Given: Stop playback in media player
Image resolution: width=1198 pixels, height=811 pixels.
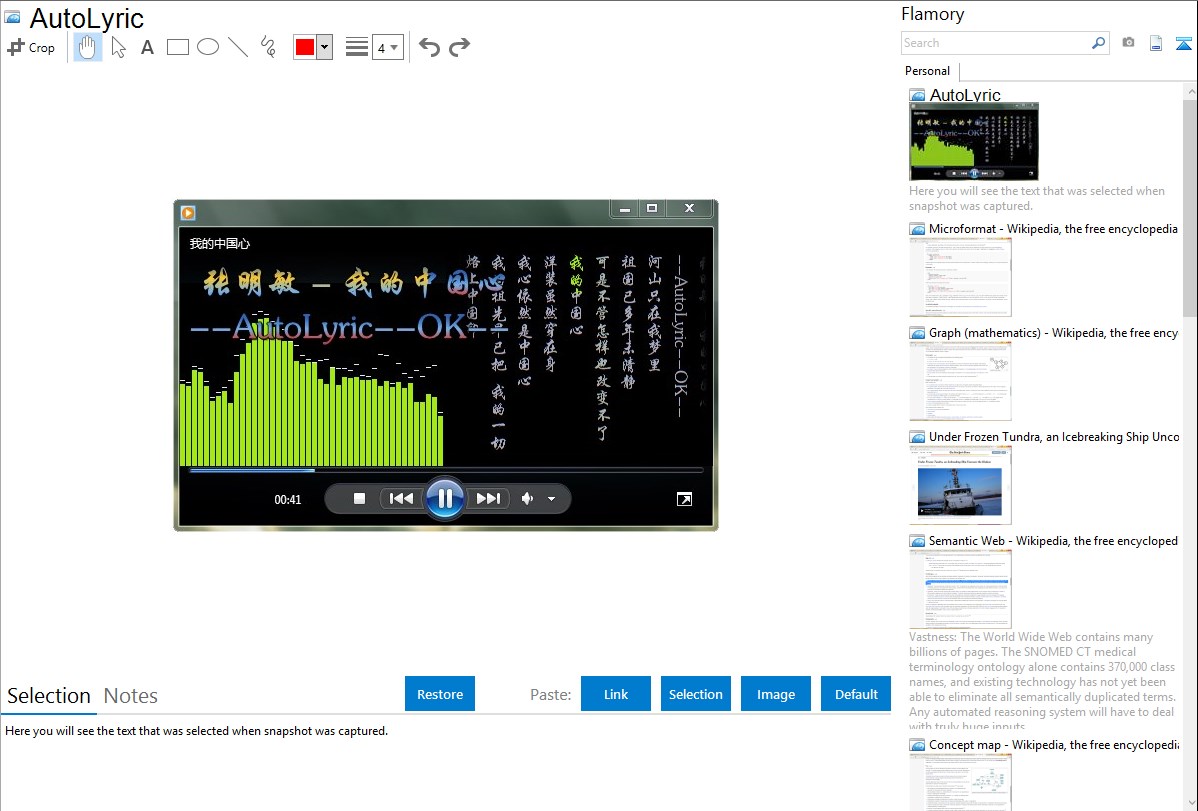Looking at the screenshot, I should tap(359, 499).
